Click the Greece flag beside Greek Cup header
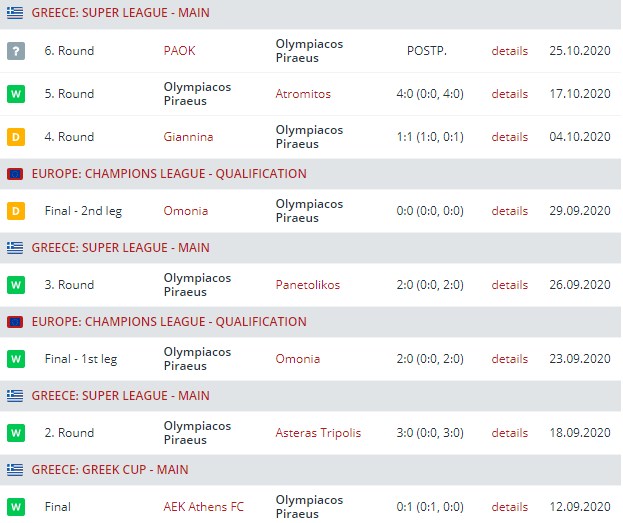 pyautogui.click(x=15, y=469)
